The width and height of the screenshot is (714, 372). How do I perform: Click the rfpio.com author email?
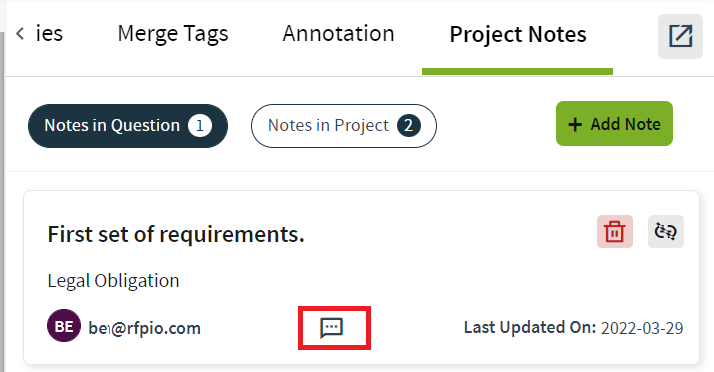coord(144,328)
